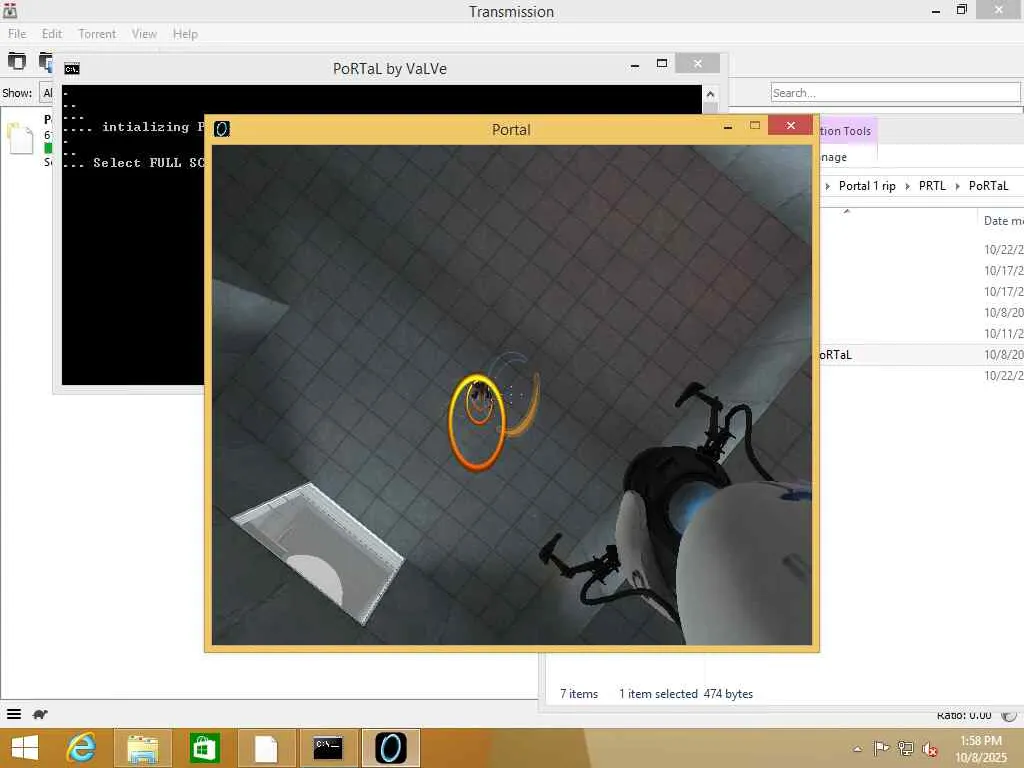Open Transmission options hamburger icon
Viewport: 1024px width, 768px height.
pyautogui.click(x=14, y=714)
